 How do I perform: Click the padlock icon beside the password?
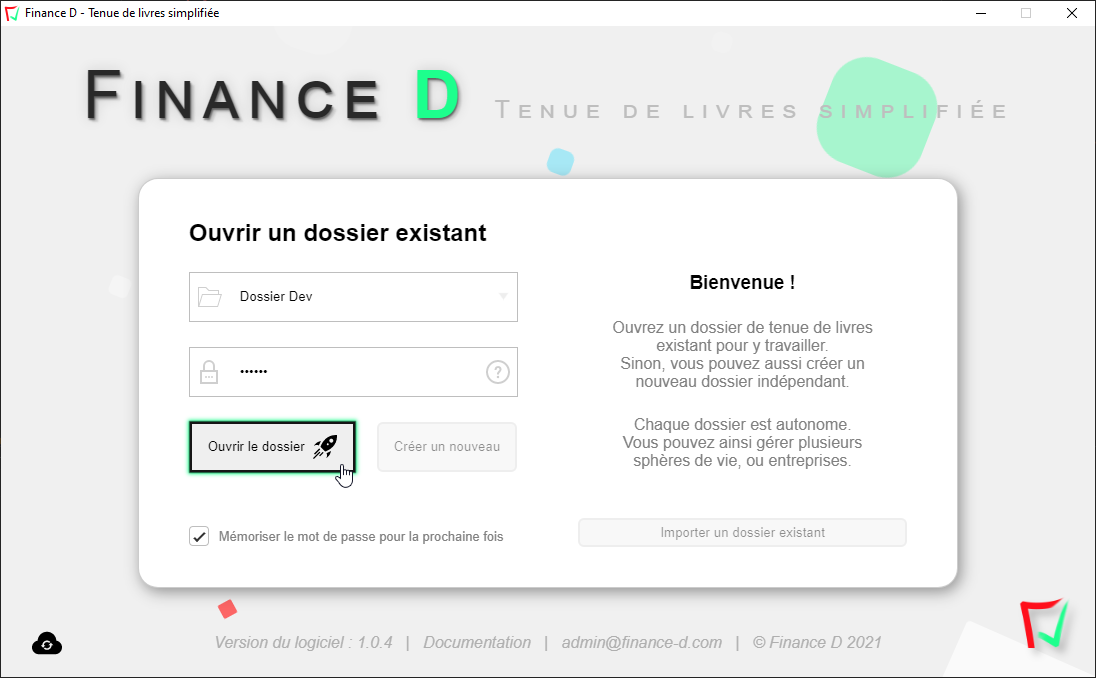tap(209, 371)
